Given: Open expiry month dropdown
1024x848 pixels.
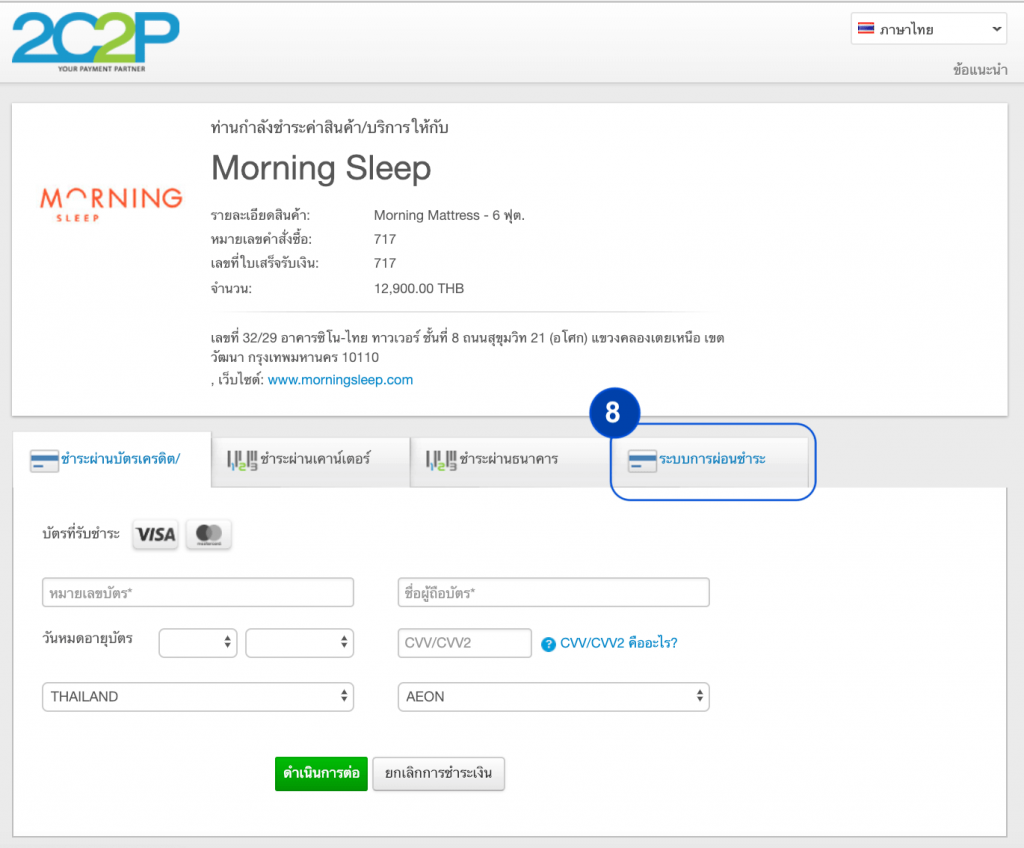Looking at the screenshot, I should coord(198,643).
